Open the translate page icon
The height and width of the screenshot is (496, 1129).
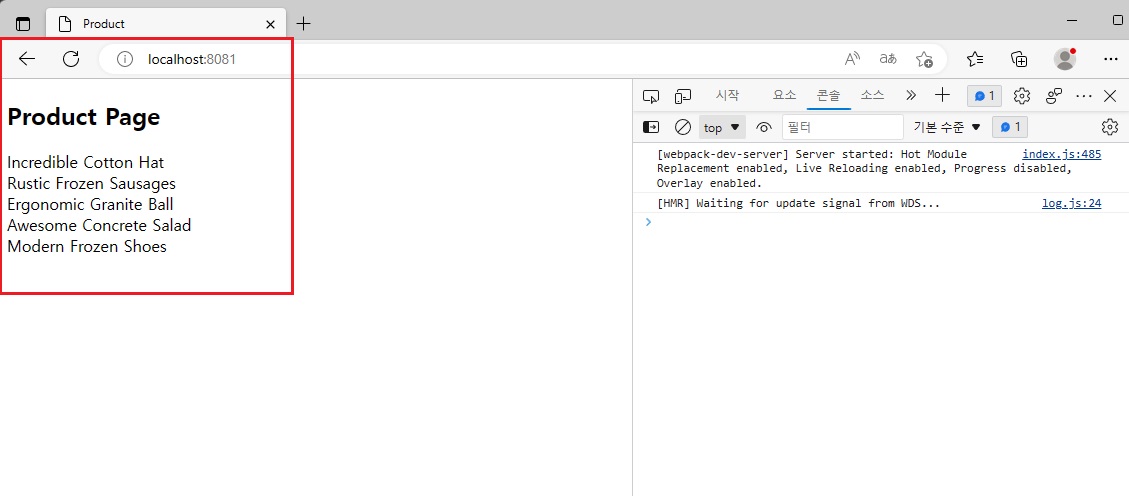(x=889, y=59)
